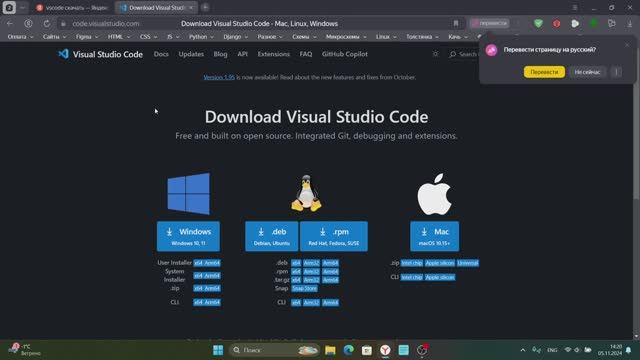This screenshot has width=640, height=360.
Task: Download Windows CLI Arm64
Action: [x=212, y=302]
